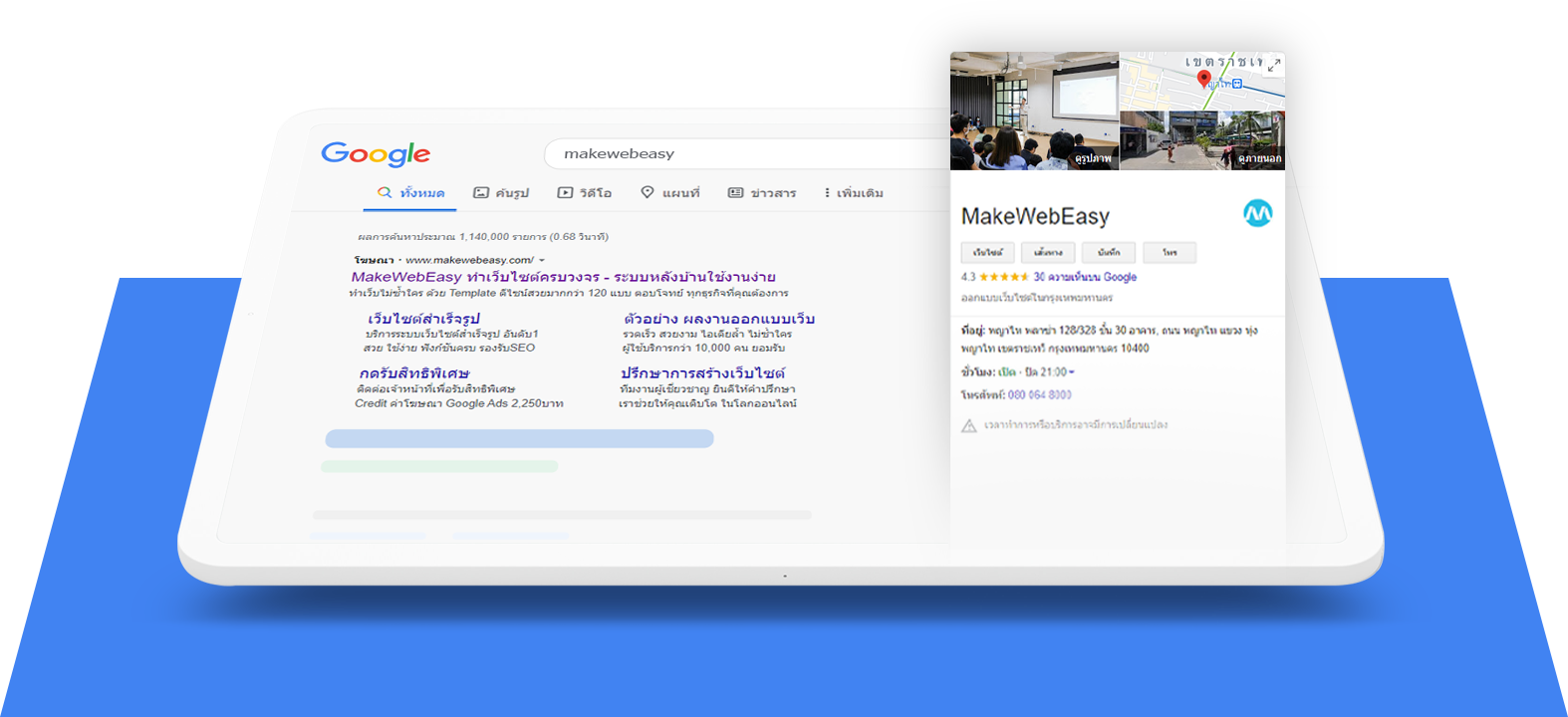
Task: Click the map thumbnail with red pin
Action: click(1202, 81)
